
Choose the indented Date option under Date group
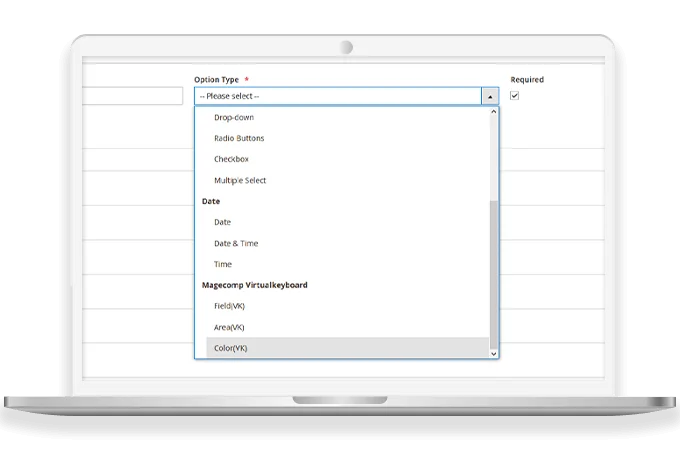coord(222,222)
